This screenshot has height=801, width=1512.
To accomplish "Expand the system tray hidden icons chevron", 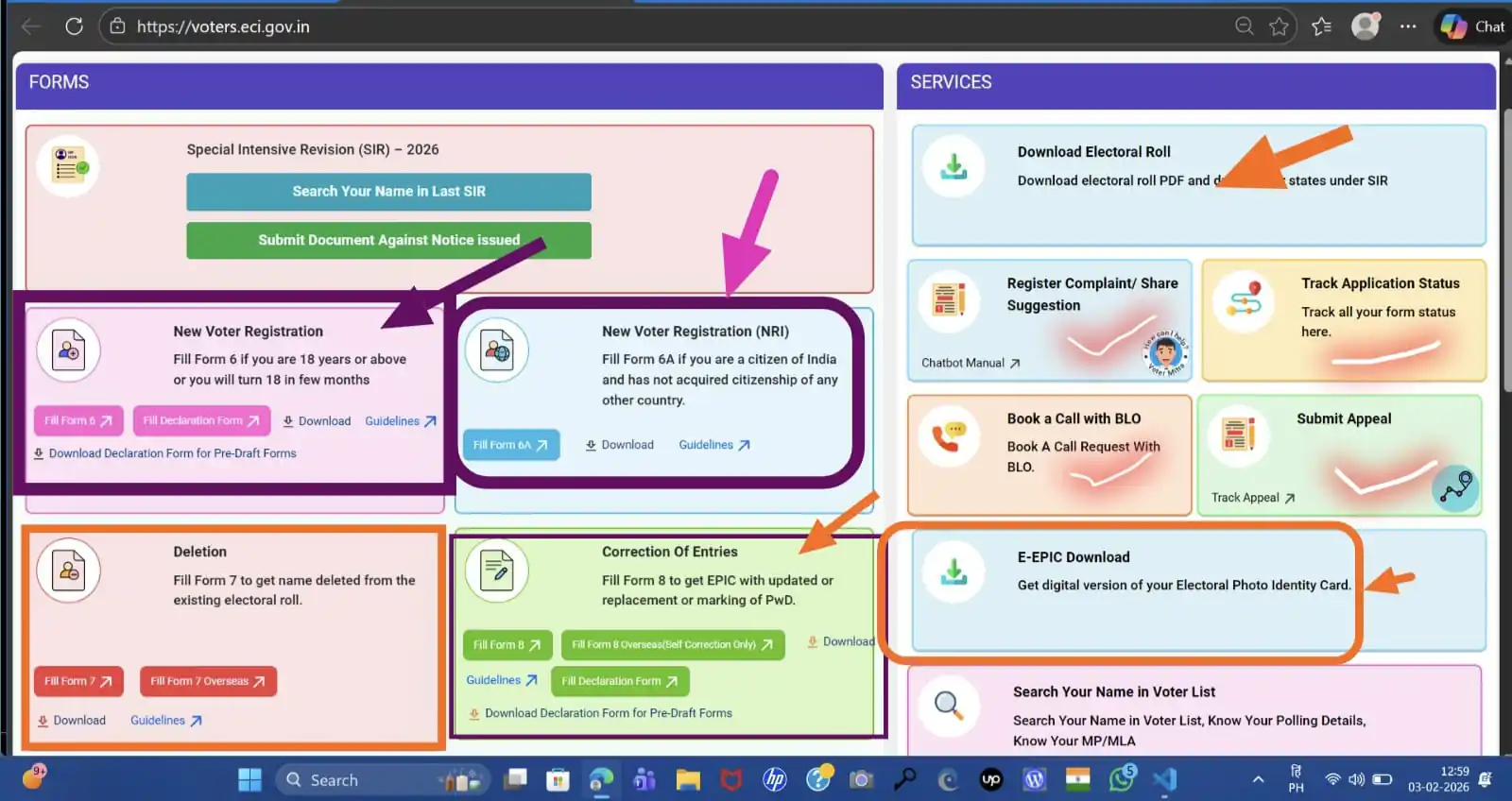I will pyautogui.click(x=1258, y=779).
